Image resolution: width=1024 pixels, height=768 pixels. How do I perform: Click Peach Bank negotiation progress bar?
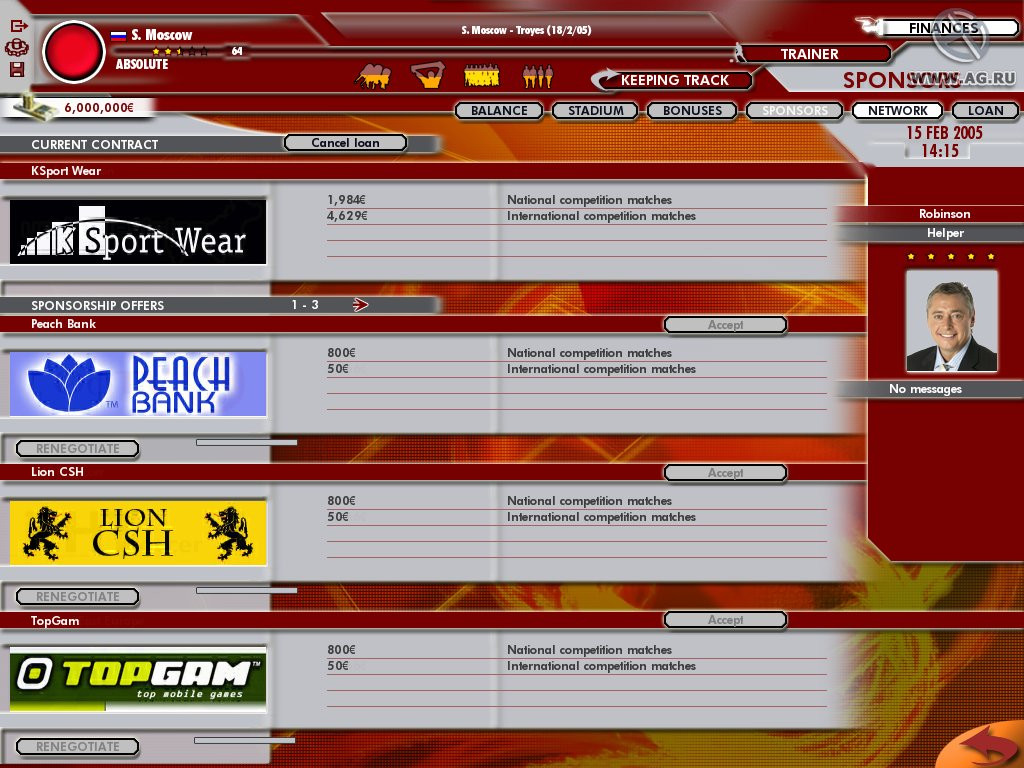click(x=246, y=442)
